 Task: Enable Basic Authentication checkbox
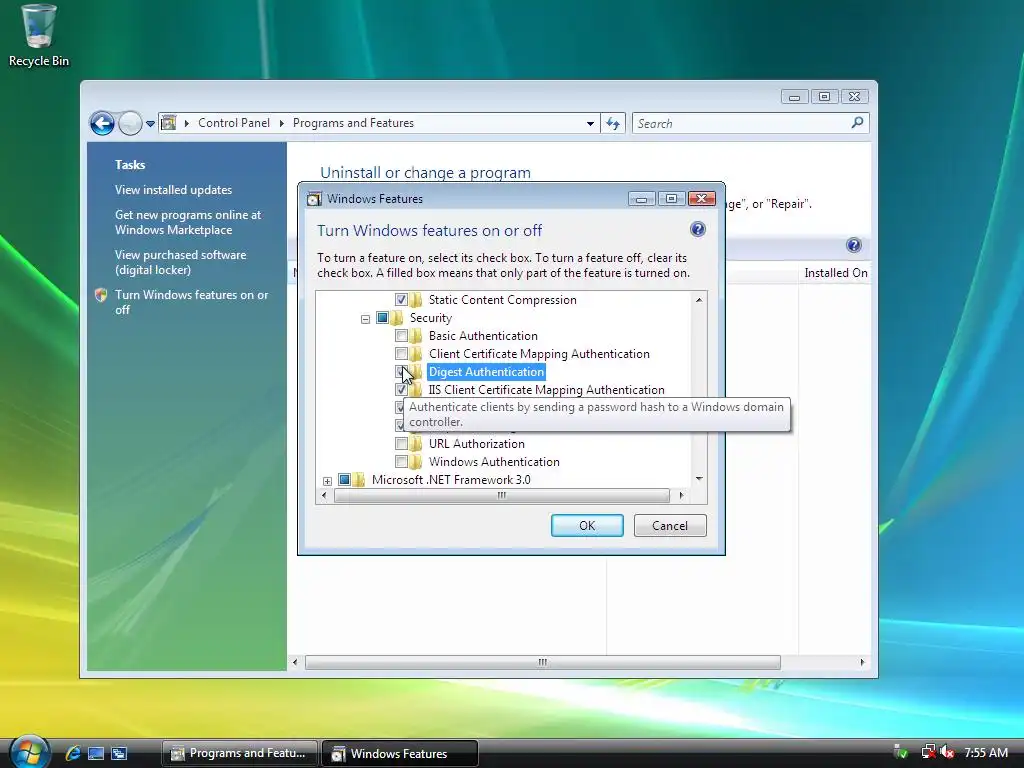[x=401, y=336]
